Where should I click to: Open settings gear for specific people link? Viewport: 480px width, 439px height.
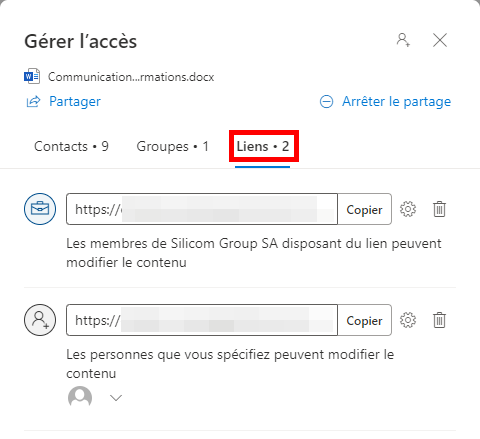408,320
